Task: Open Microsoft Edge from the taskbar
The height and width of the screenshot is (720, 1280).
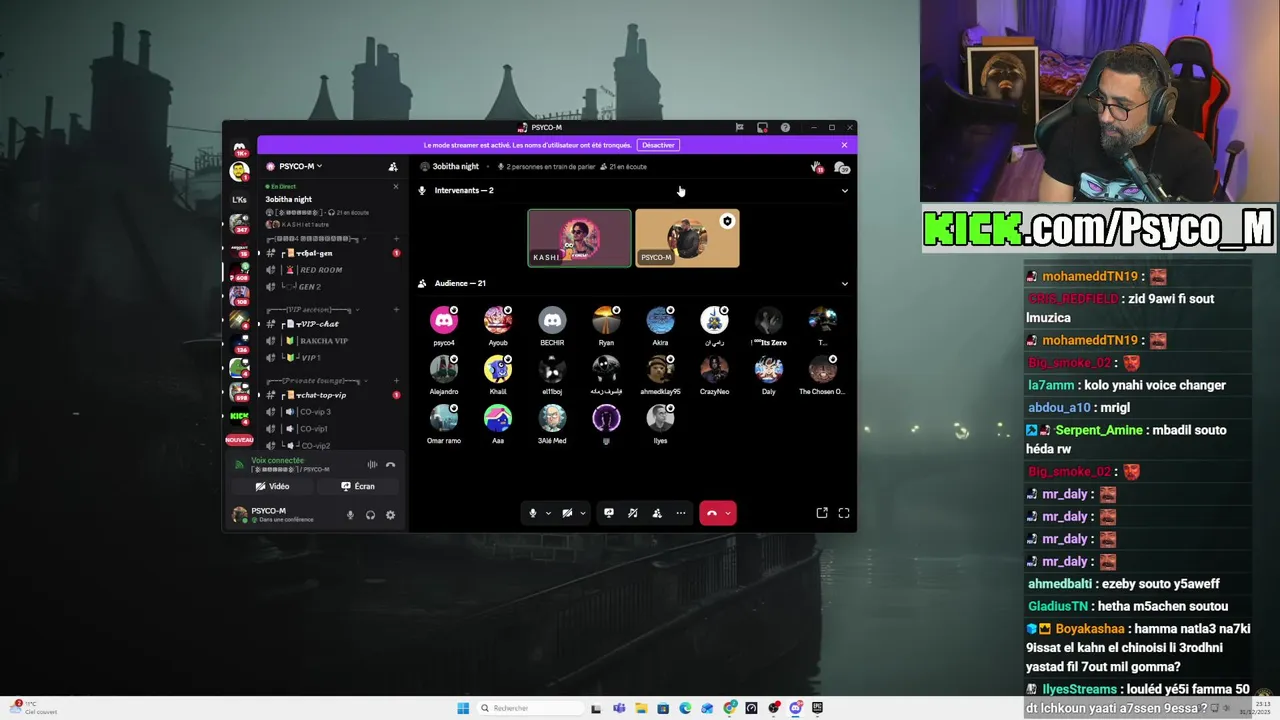Action: pos(685,708)
